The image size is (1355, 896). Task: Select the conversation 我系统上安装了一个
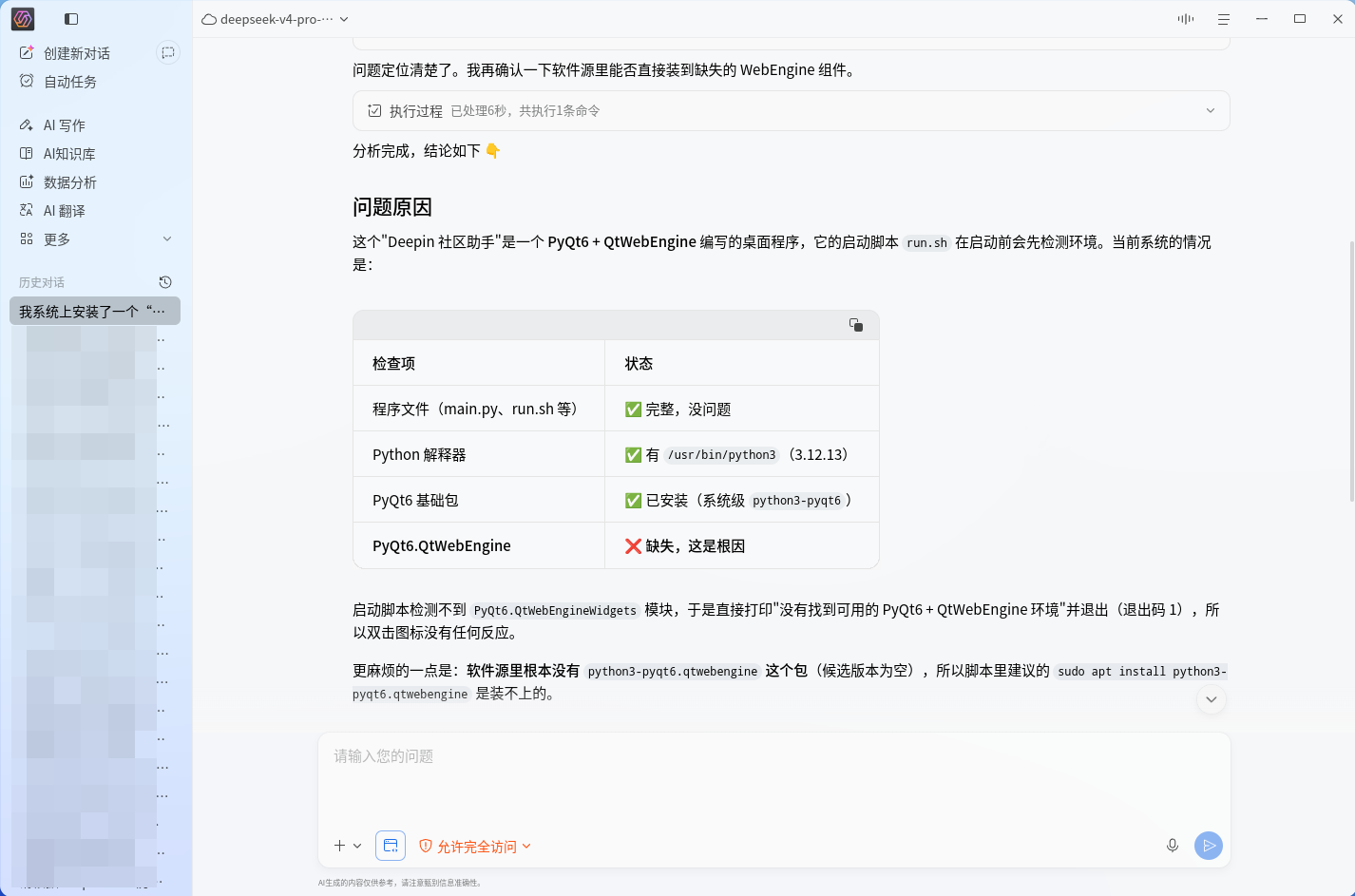(x=95, y=311)
